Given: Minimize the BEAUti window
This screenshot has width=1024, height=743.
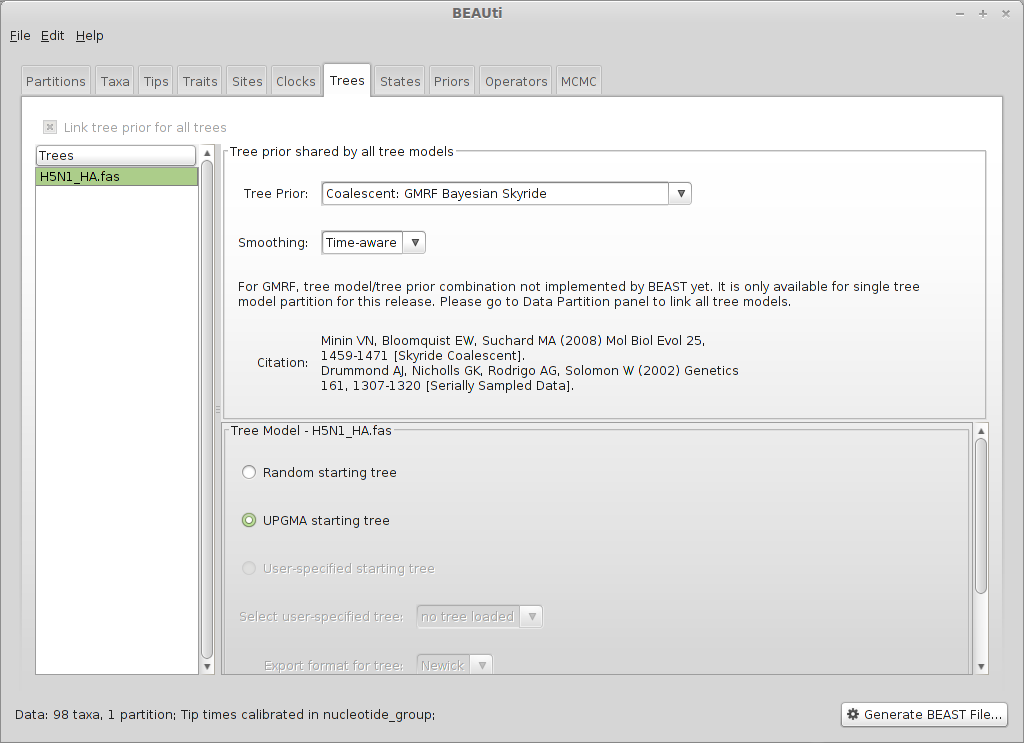Looking at the screenshot, I should coord(960,14).
